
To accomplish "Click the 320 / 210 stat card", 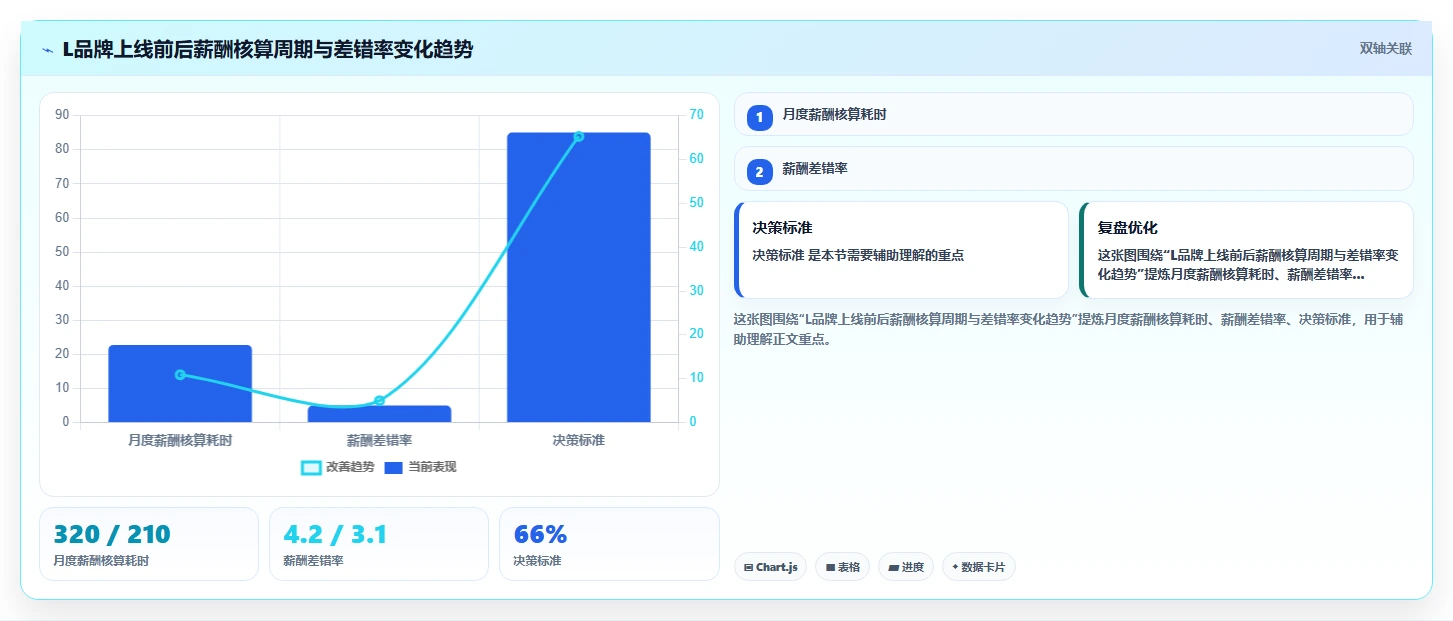I will pos(149,544).
